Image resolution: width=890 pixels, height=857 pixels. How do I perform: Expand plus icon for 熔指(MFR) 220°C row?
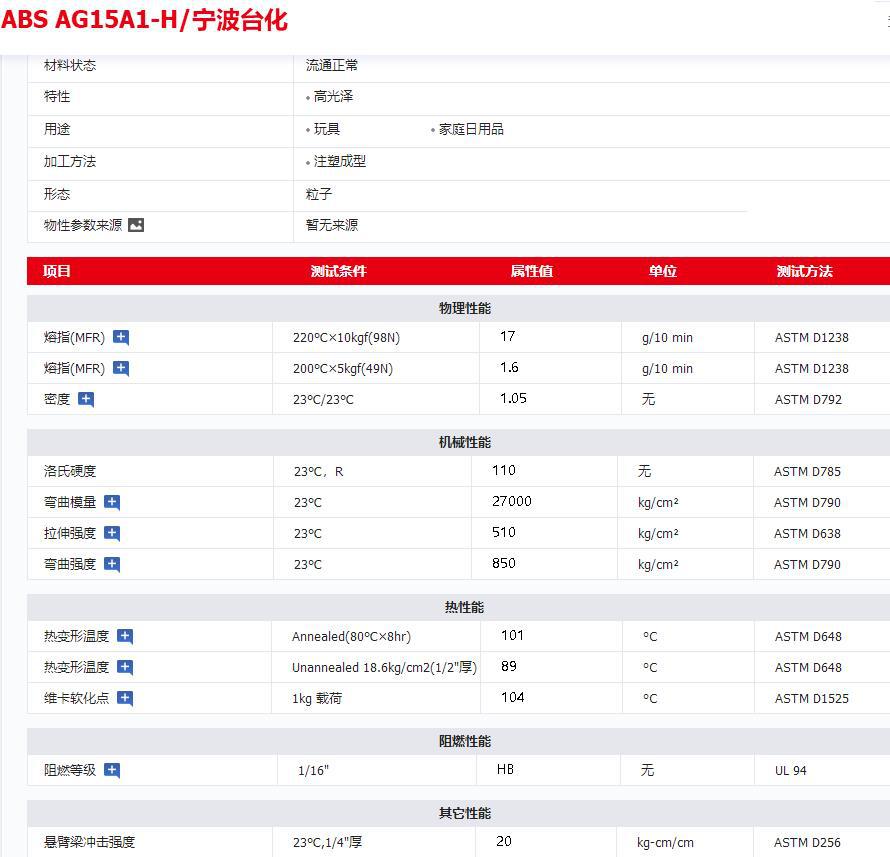[x=121, y=338]
